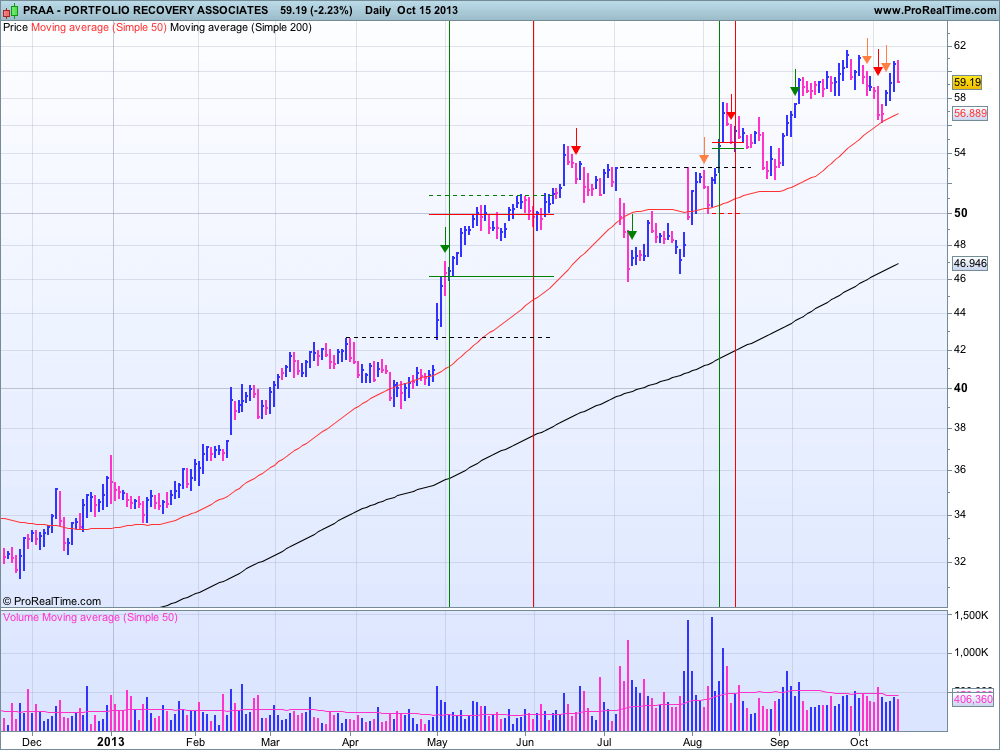Click the Aug month label on time axis
Image resolution: width=1000 pixels, height=750 pixels.
[x=692, y=742]
